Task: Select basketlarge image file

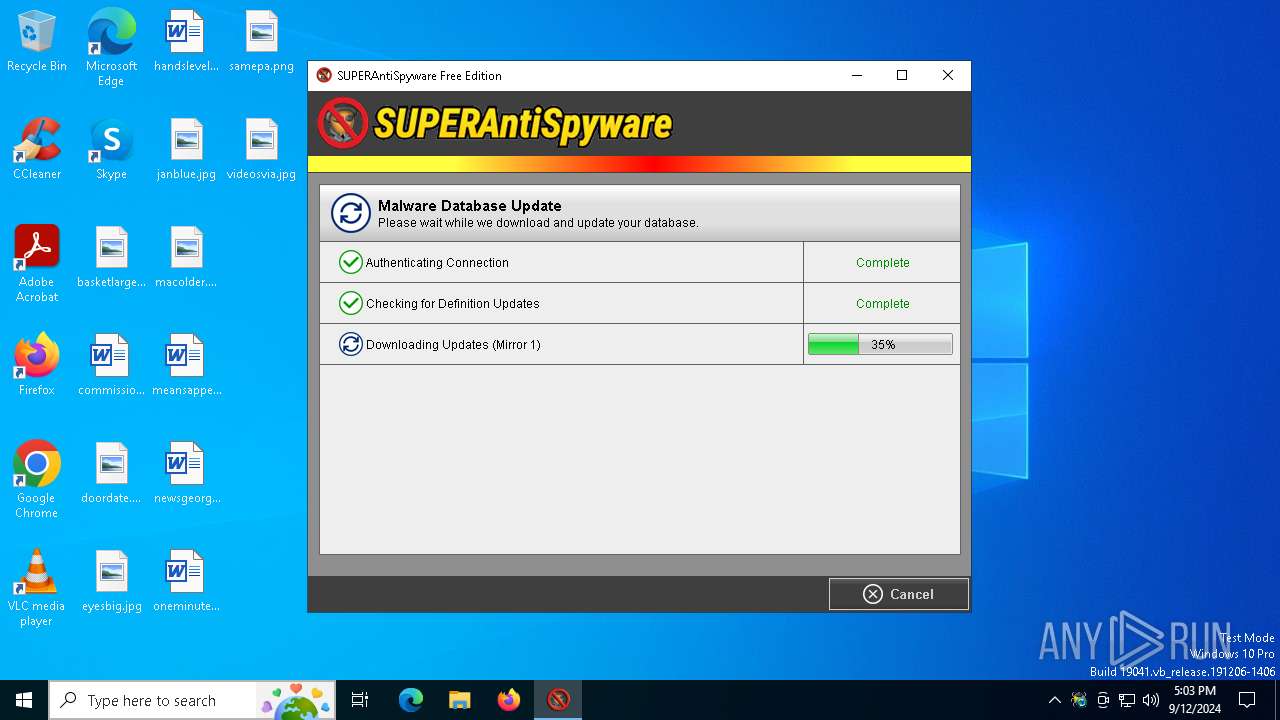Action: click(x=111, y=257)
